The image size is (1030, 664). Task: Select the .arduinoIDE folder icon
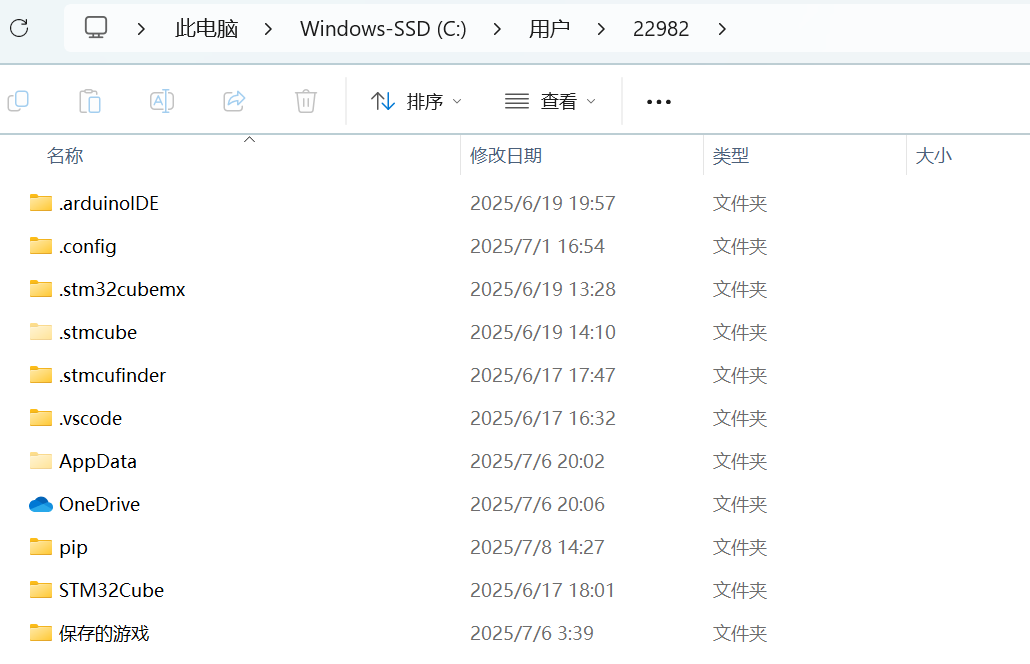[x=41, y=203]
